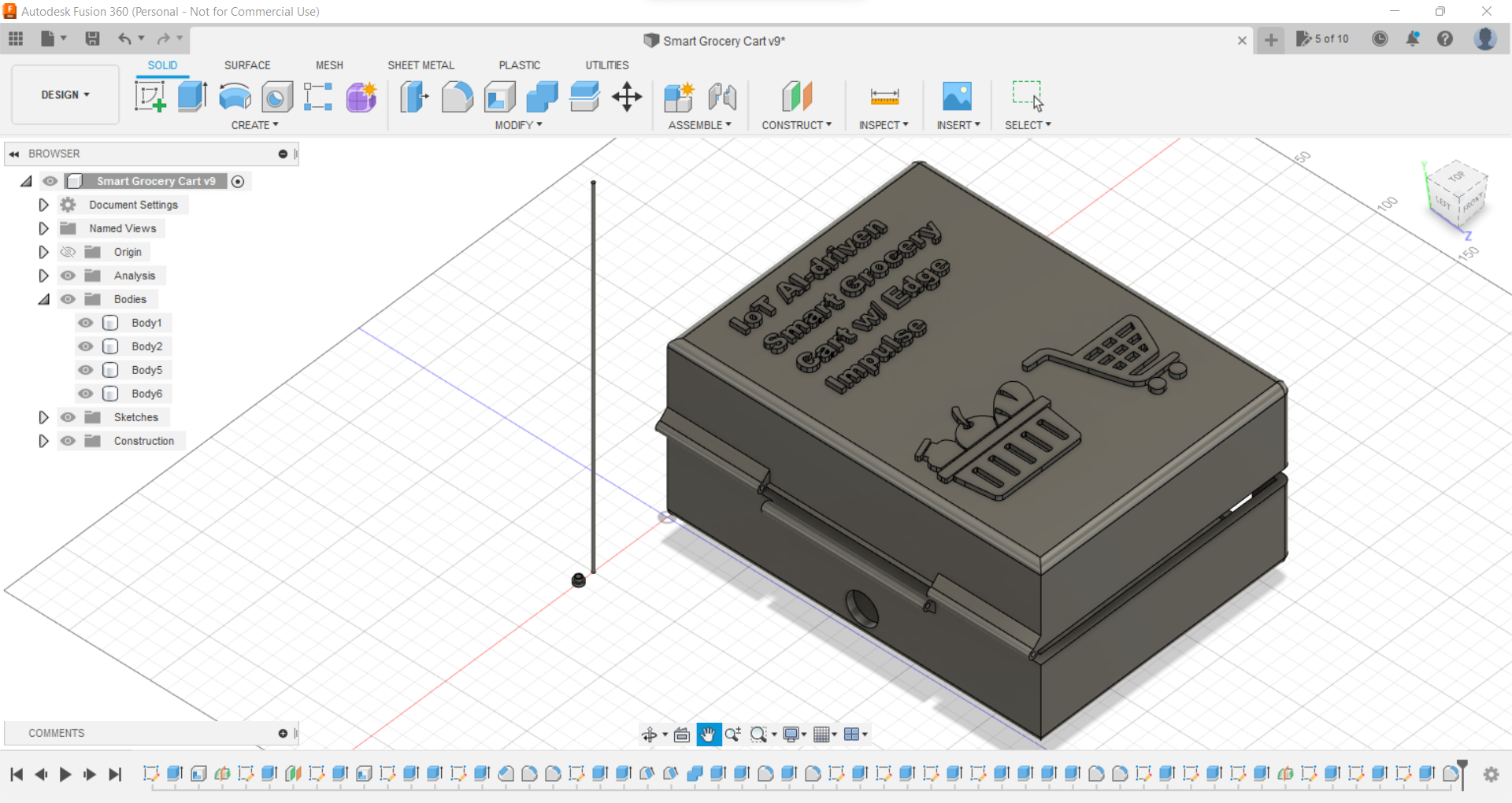Select the New Component tool
Screen dimensions: 1512x803
click(x=679, y=97)
